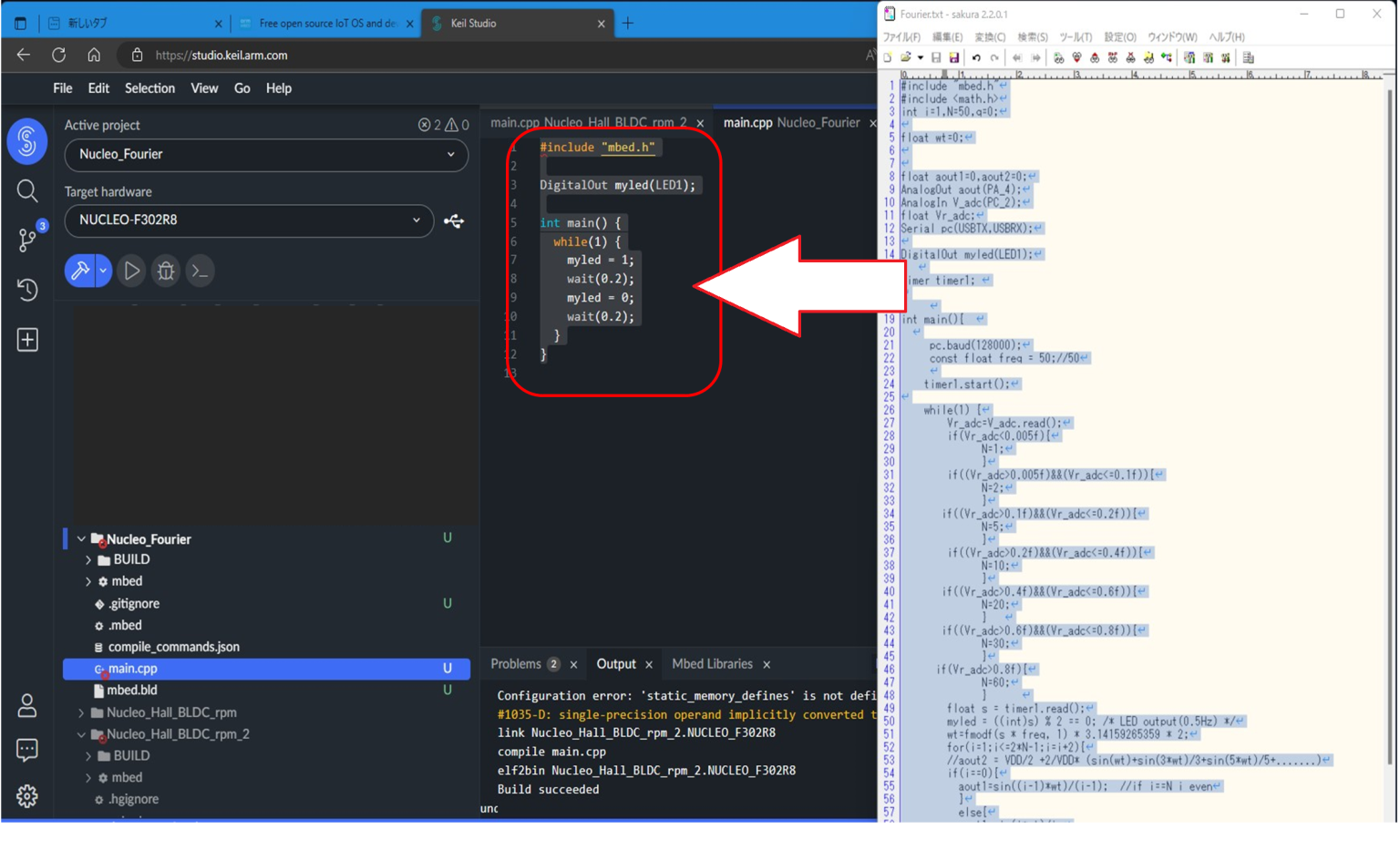The image size is (1400, 850).
Task: Build the project using the hammer icon
Action: [x=80, y=271]
